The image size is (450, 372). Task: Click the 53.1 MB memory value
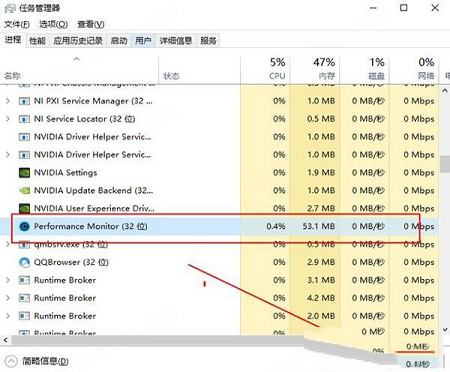point(319,227)
